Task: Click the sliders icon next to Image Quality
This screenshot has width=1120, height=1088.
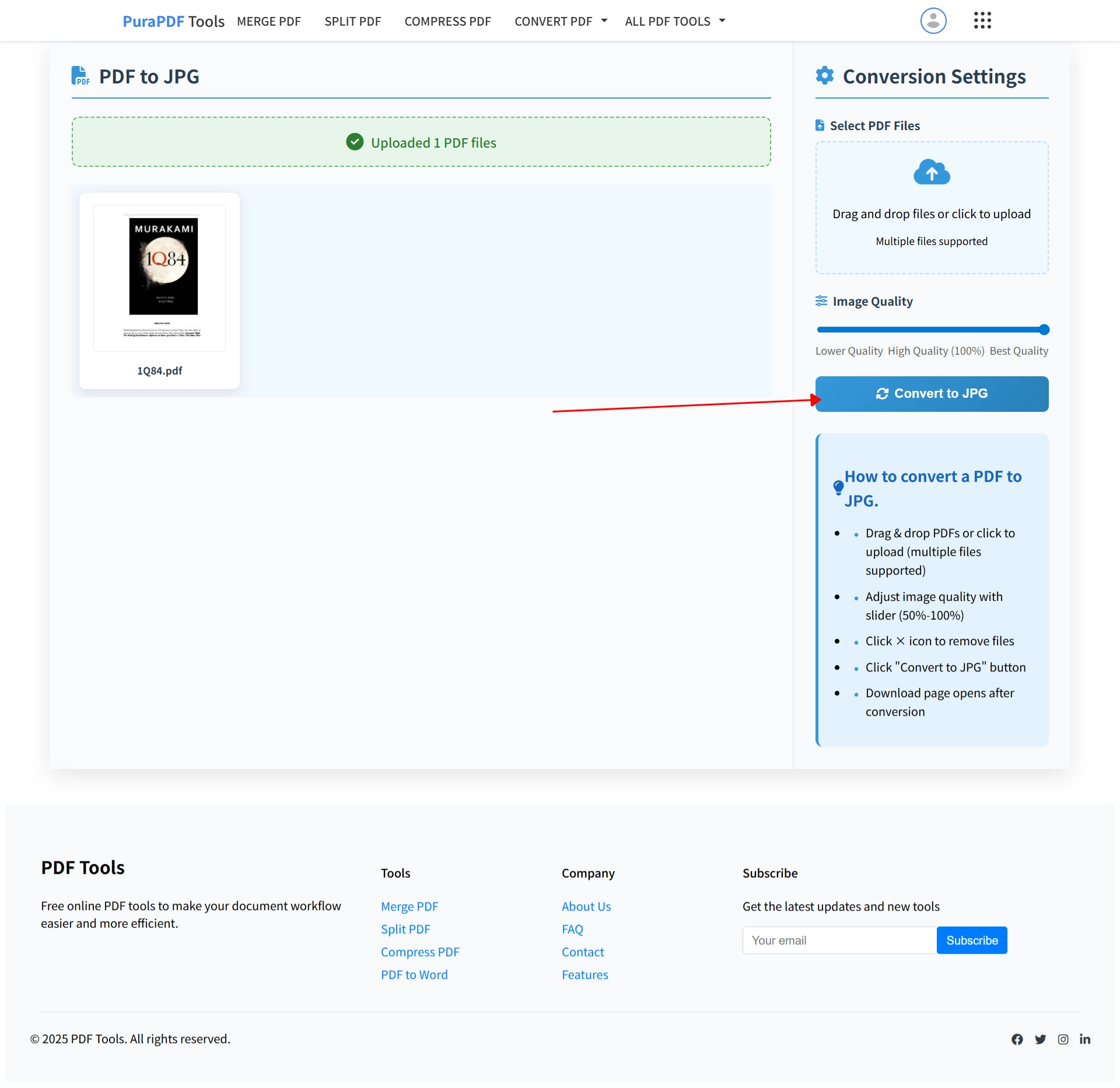Action: (x=821, y=301)
